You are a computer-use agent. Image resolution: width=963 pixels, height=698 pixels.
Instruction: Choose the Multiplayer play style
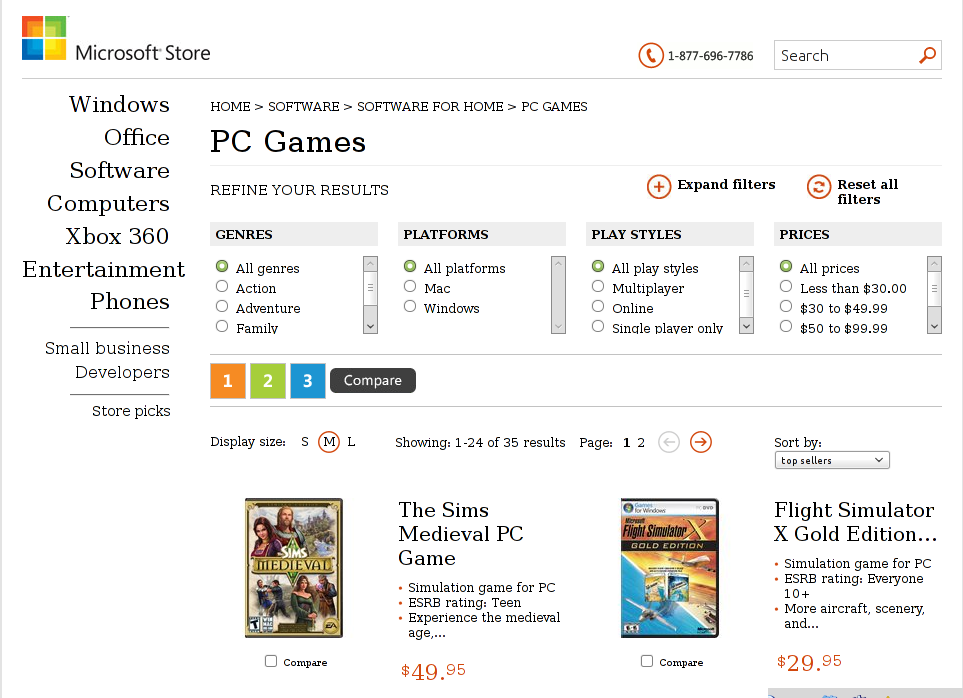[x=598, y=286]
